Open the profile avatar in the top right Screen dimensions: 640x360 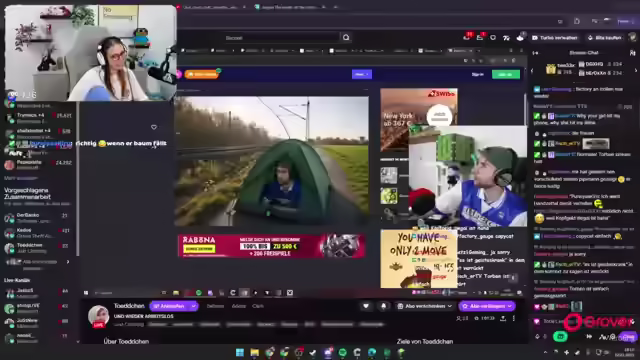pyautogui.click(x=633, y=38)
